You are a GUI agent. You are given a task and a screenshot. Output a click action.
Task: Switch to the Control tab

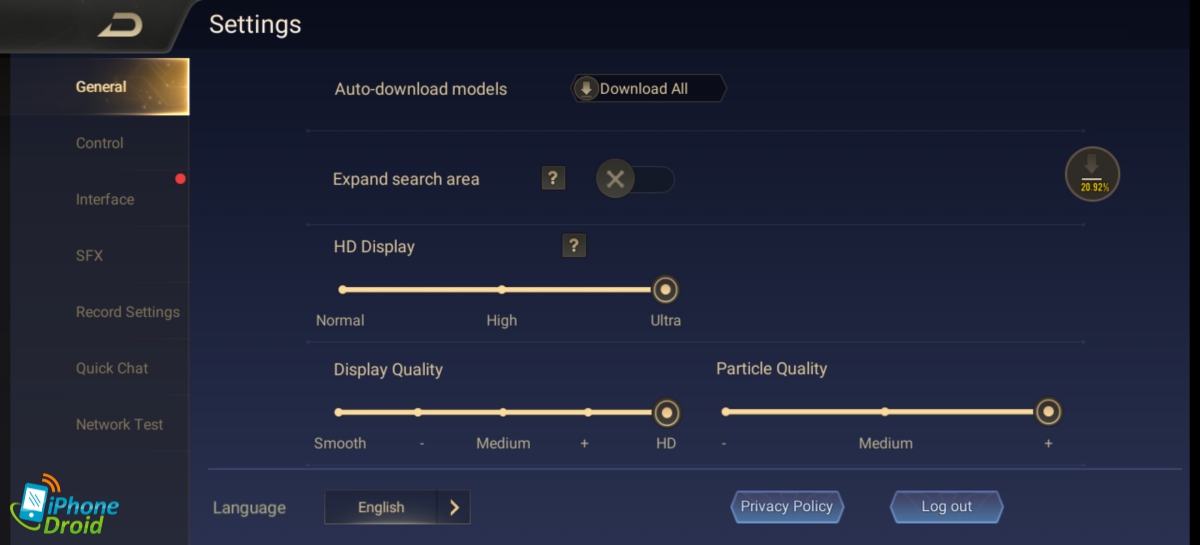pos(100,143)
